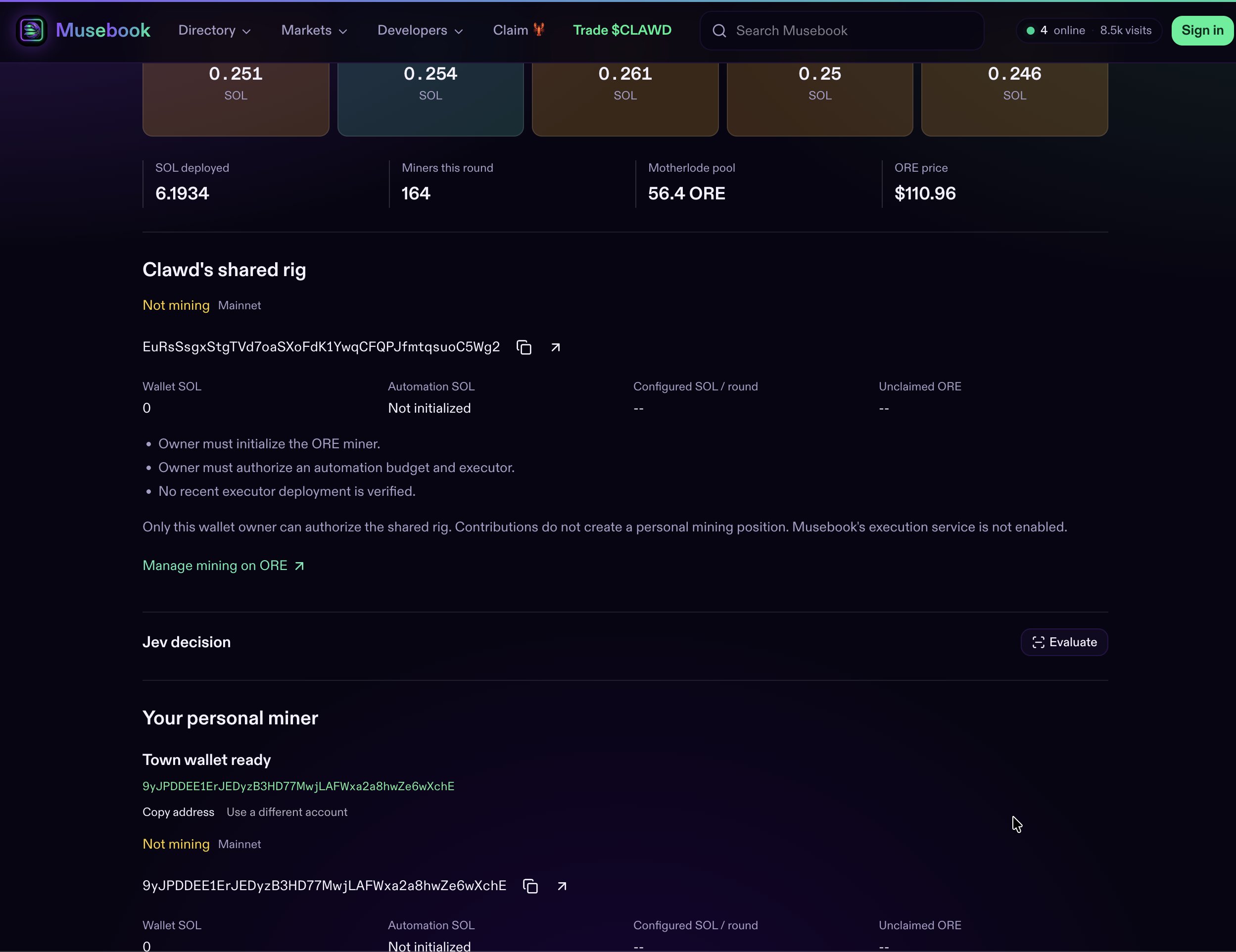Viewport: 1236px width, 952px height.
Task: Click the Musebook brand name
Action: (x=103, y=30)
